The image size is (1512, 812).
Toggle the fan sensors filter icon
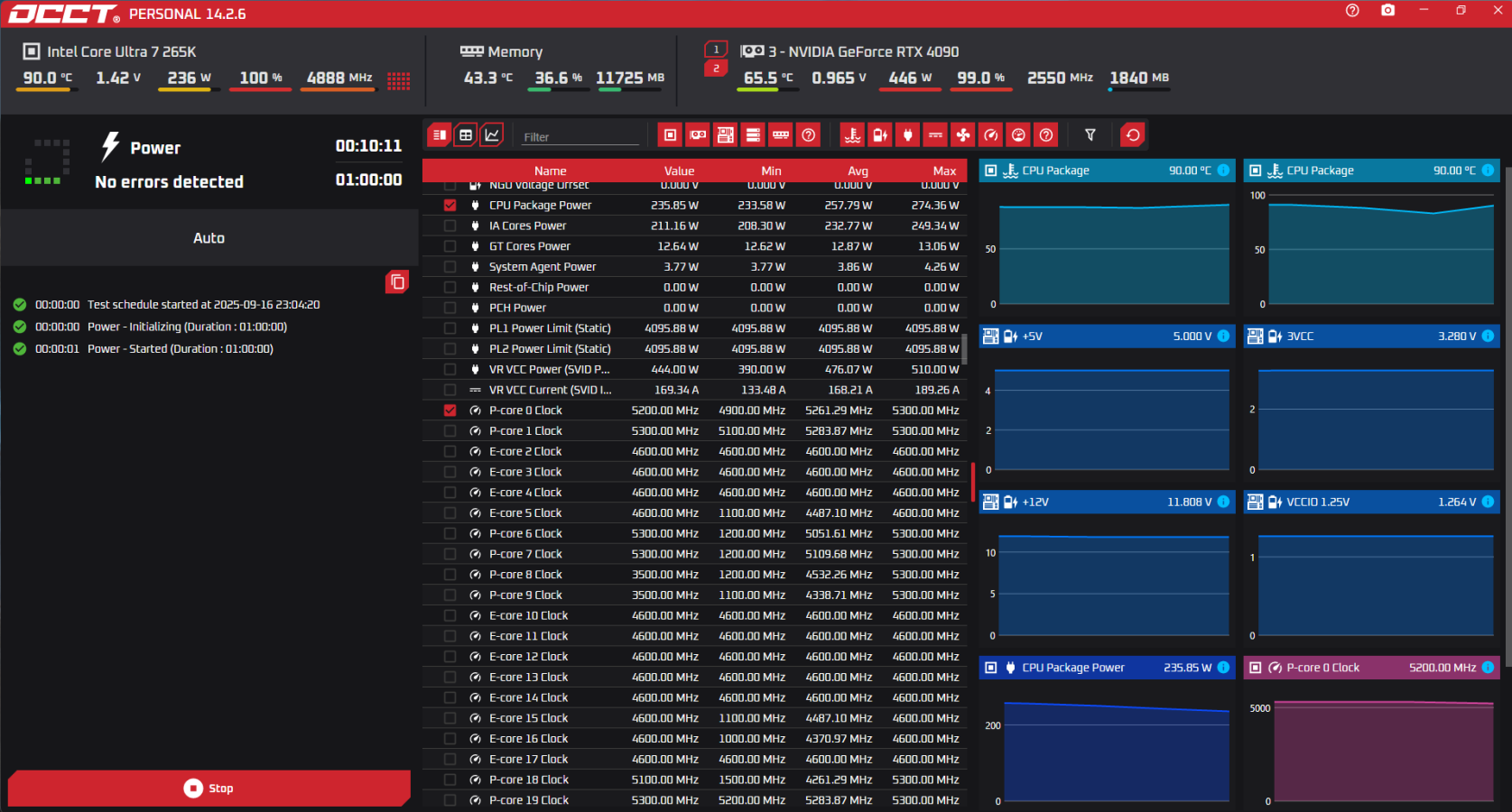pos(963,135)
